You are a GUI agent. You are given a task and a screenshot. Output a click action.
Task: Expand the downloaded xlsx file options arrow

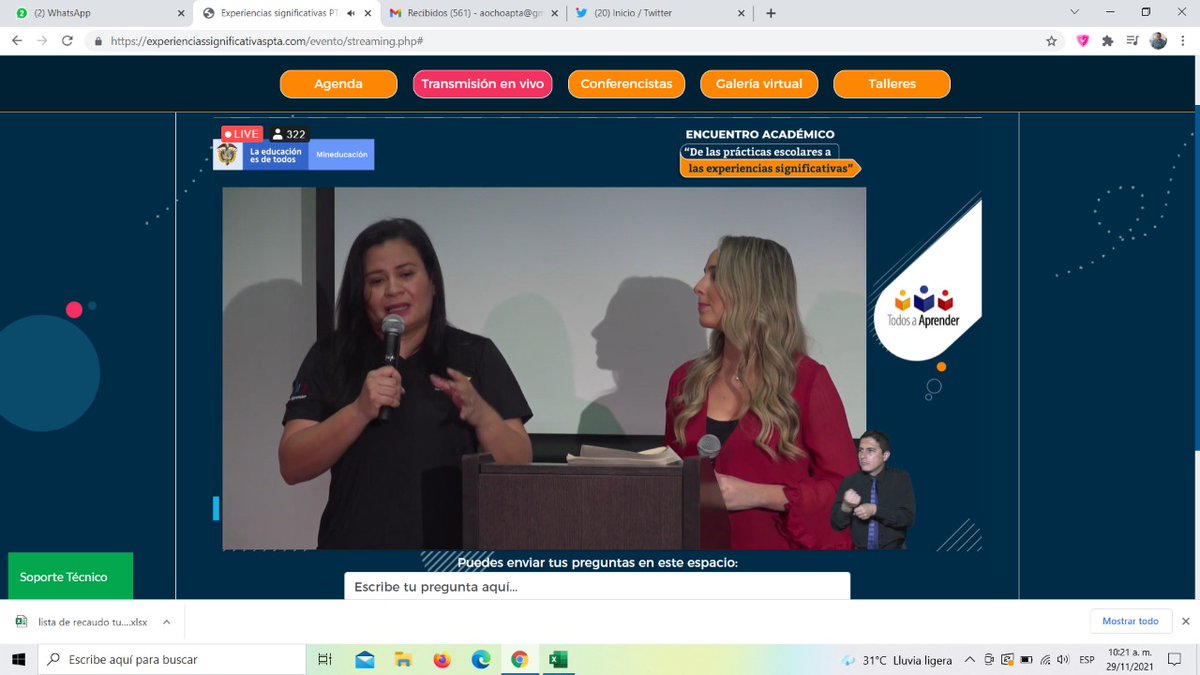(x=166, y=621)
